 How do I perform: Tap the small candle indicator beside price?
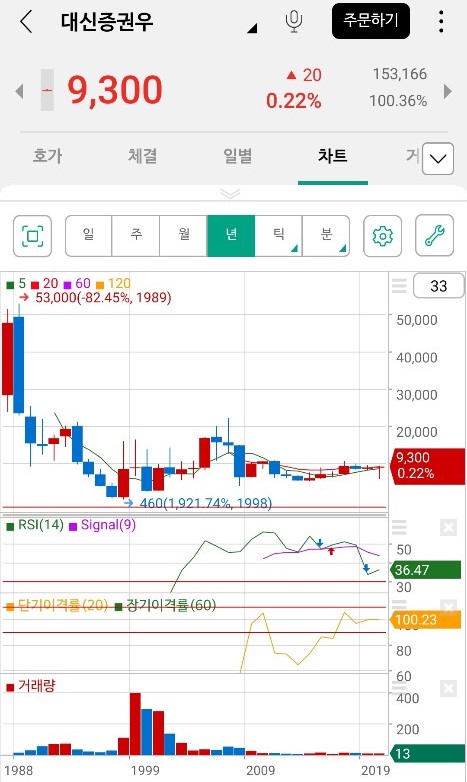[x=47, y=90]
